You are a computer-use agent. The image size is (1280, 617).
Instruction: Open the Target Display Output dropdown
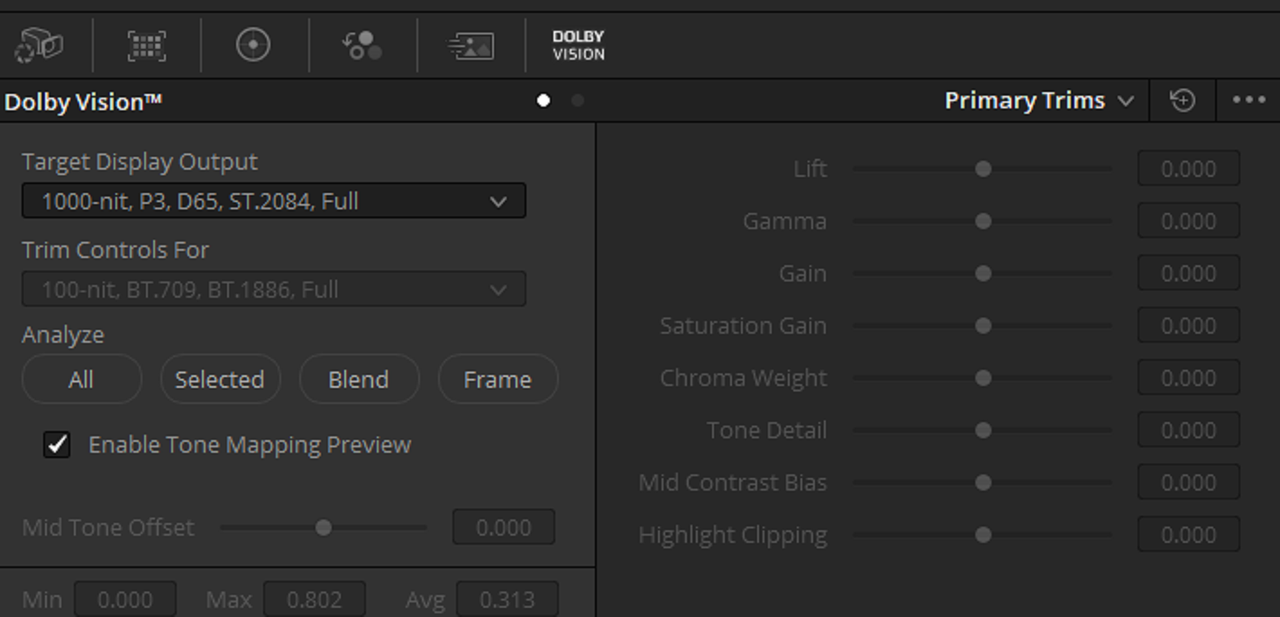click(273, 201)
